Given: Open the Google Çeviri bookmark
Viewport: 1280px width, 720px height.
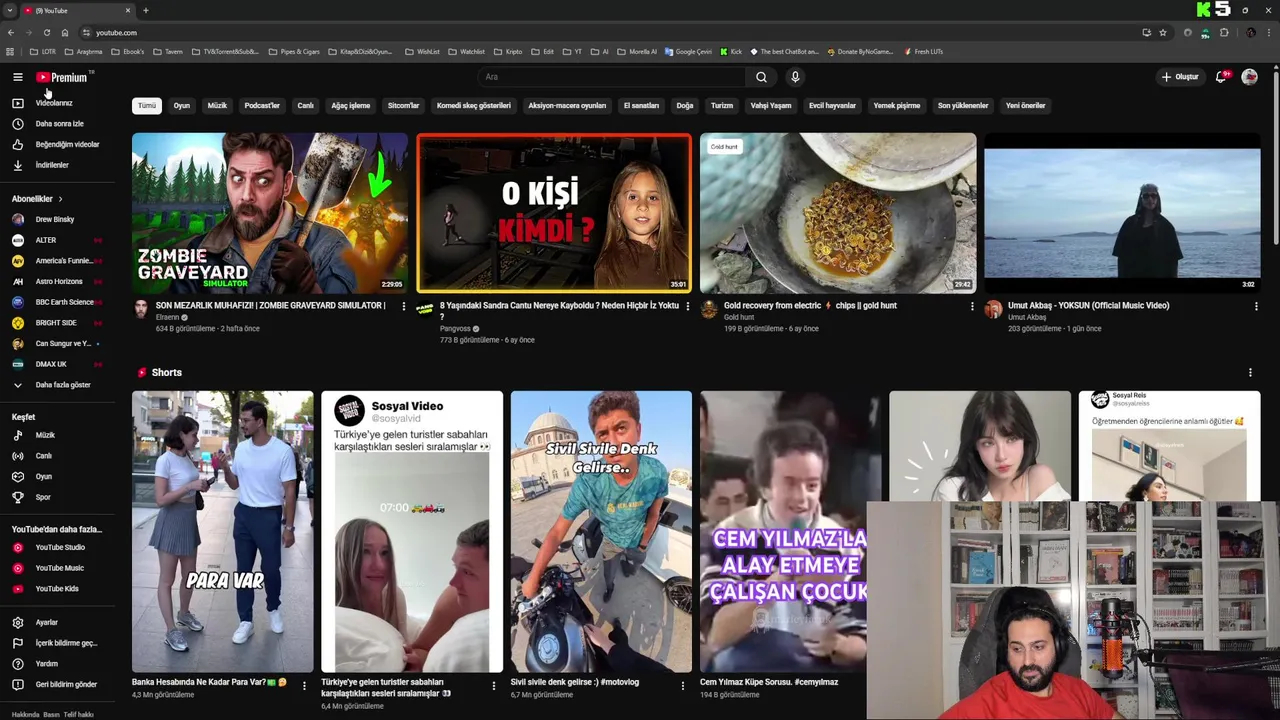Looking at the screenshot, I should pos(688,52).
